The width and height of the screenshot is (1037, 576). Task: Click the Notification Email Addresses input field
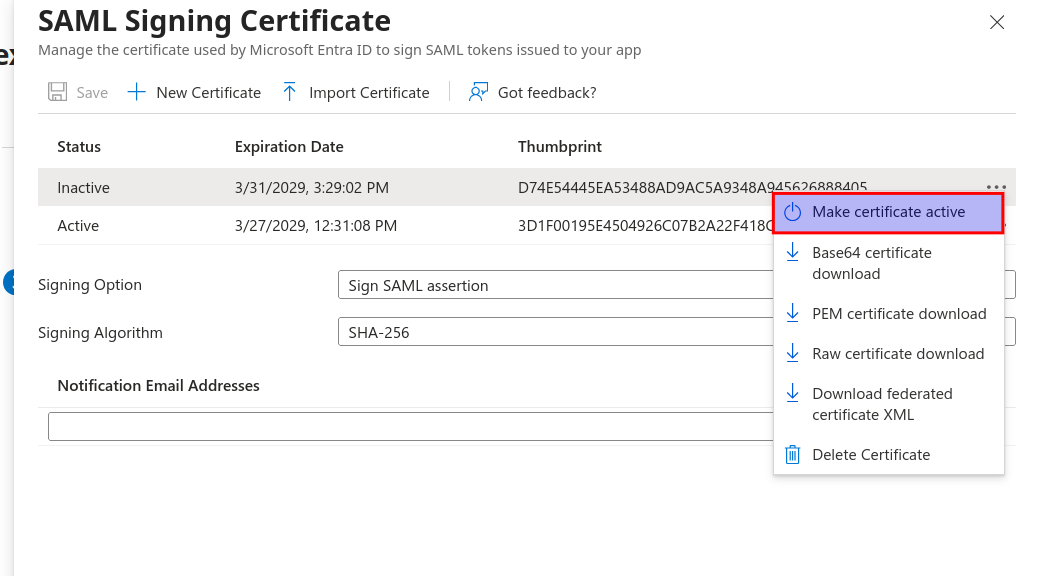(x=400, y=425)
